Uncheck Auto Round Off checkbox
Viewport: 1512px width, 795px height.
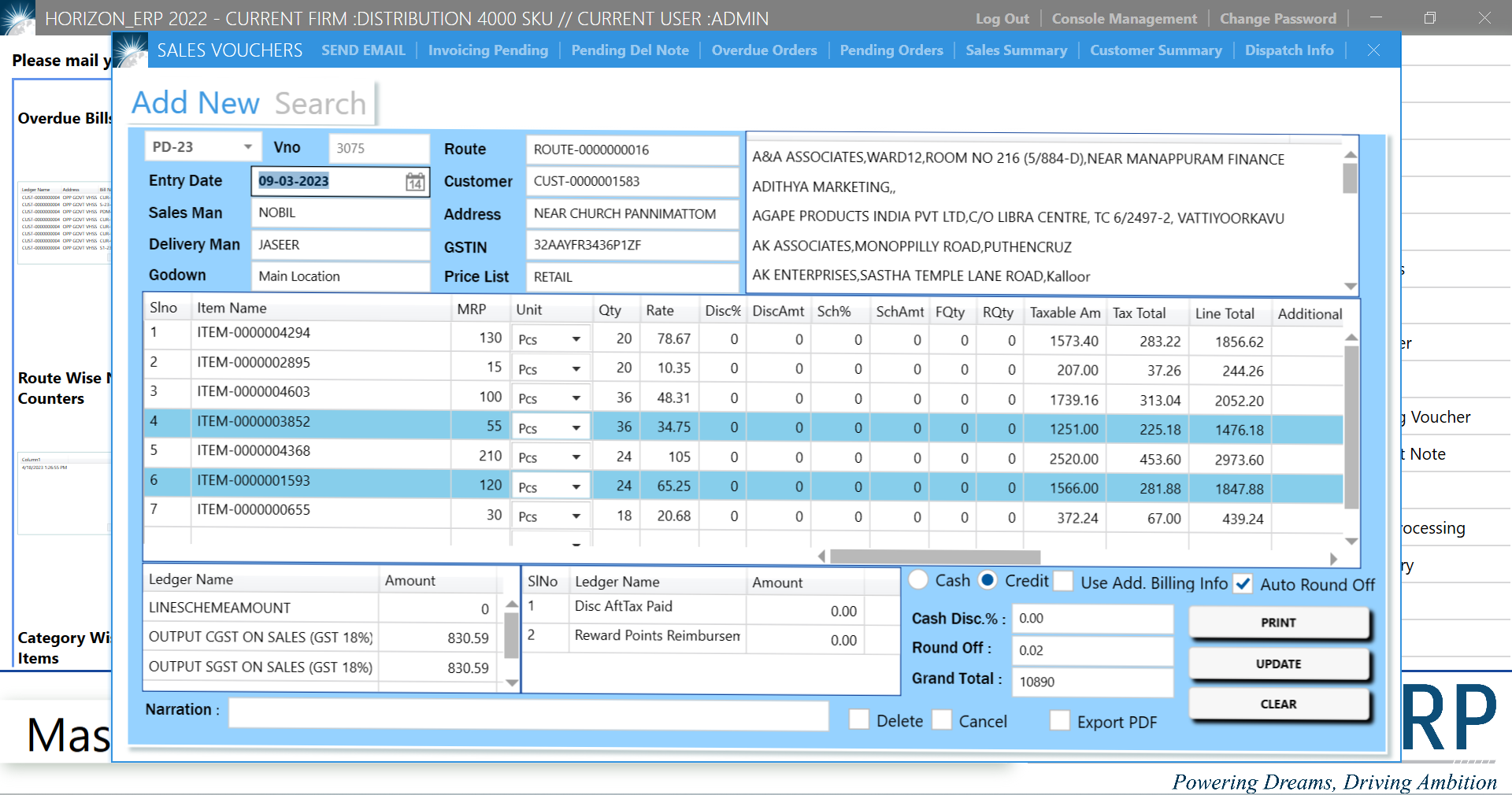[x=1243, y=583]
